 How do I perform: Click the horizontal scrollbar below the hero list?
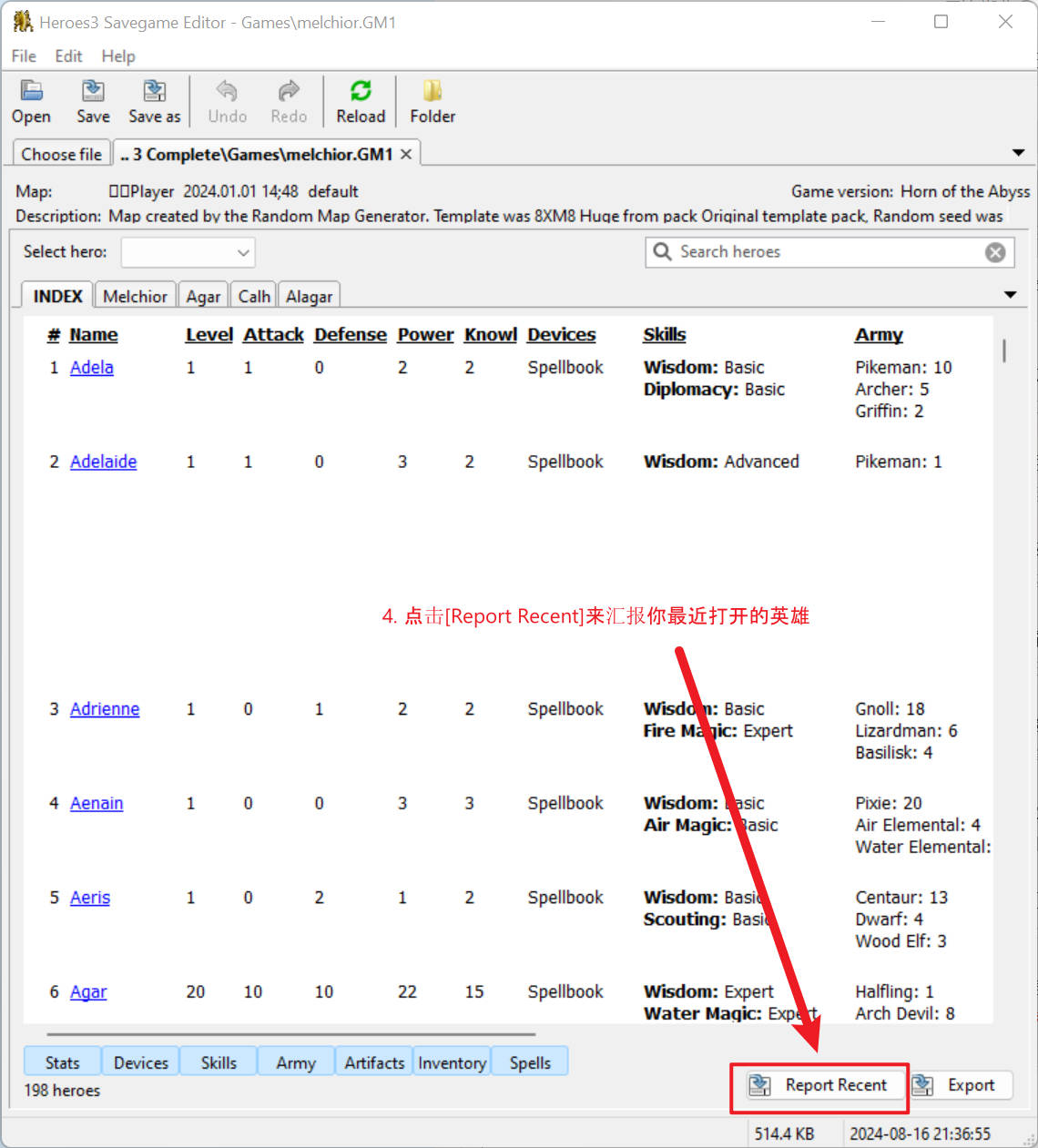[291, 1034]
